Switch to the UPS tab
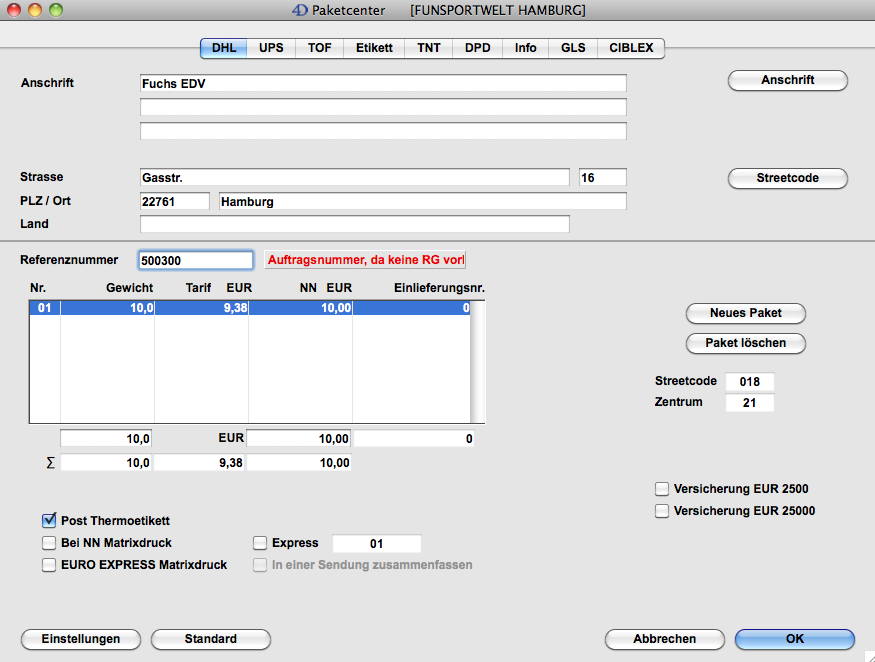 [x=271, y=48]
